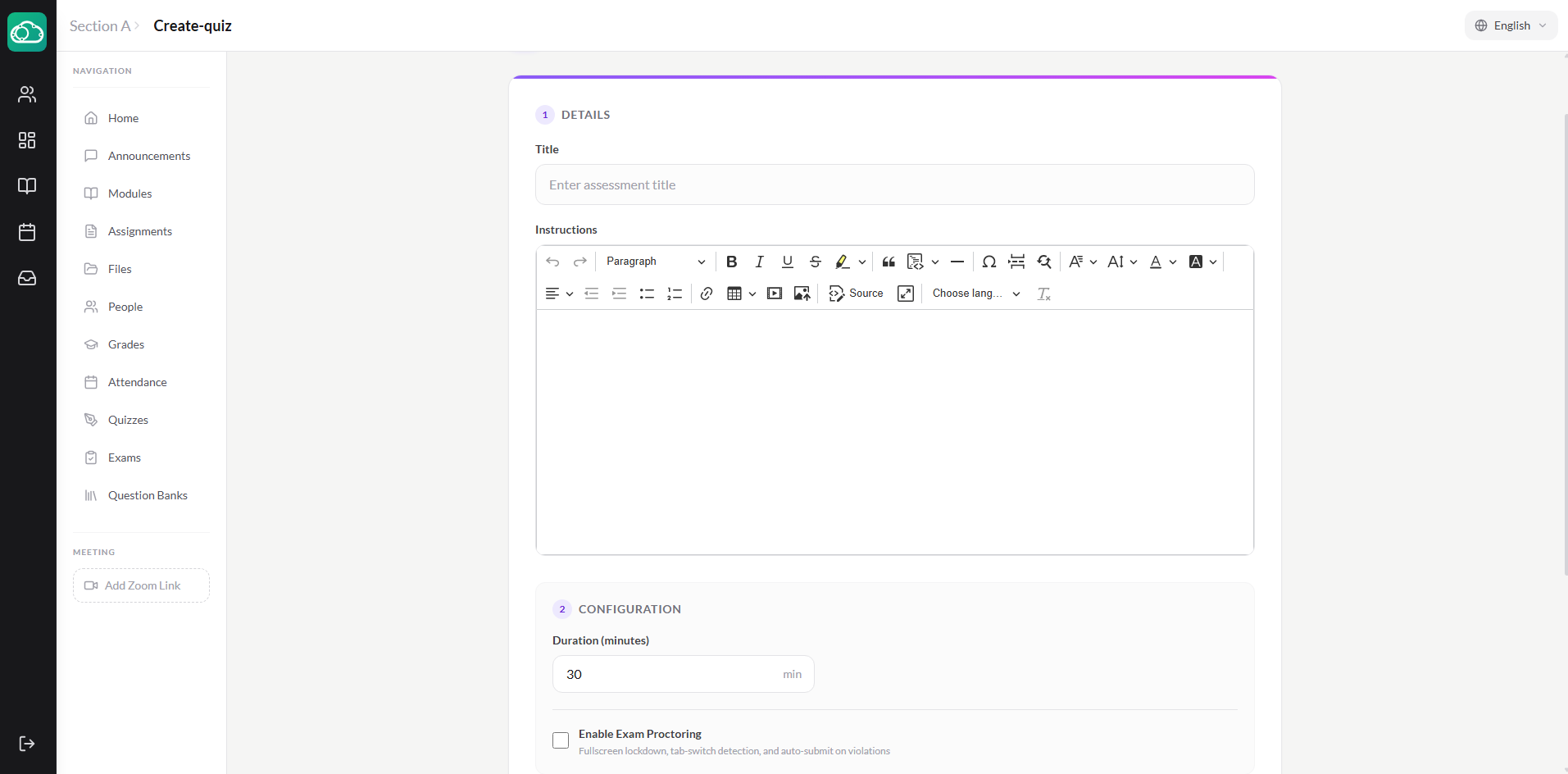
Task: Go to Home in navigation
Action: (x=141, y=118)
